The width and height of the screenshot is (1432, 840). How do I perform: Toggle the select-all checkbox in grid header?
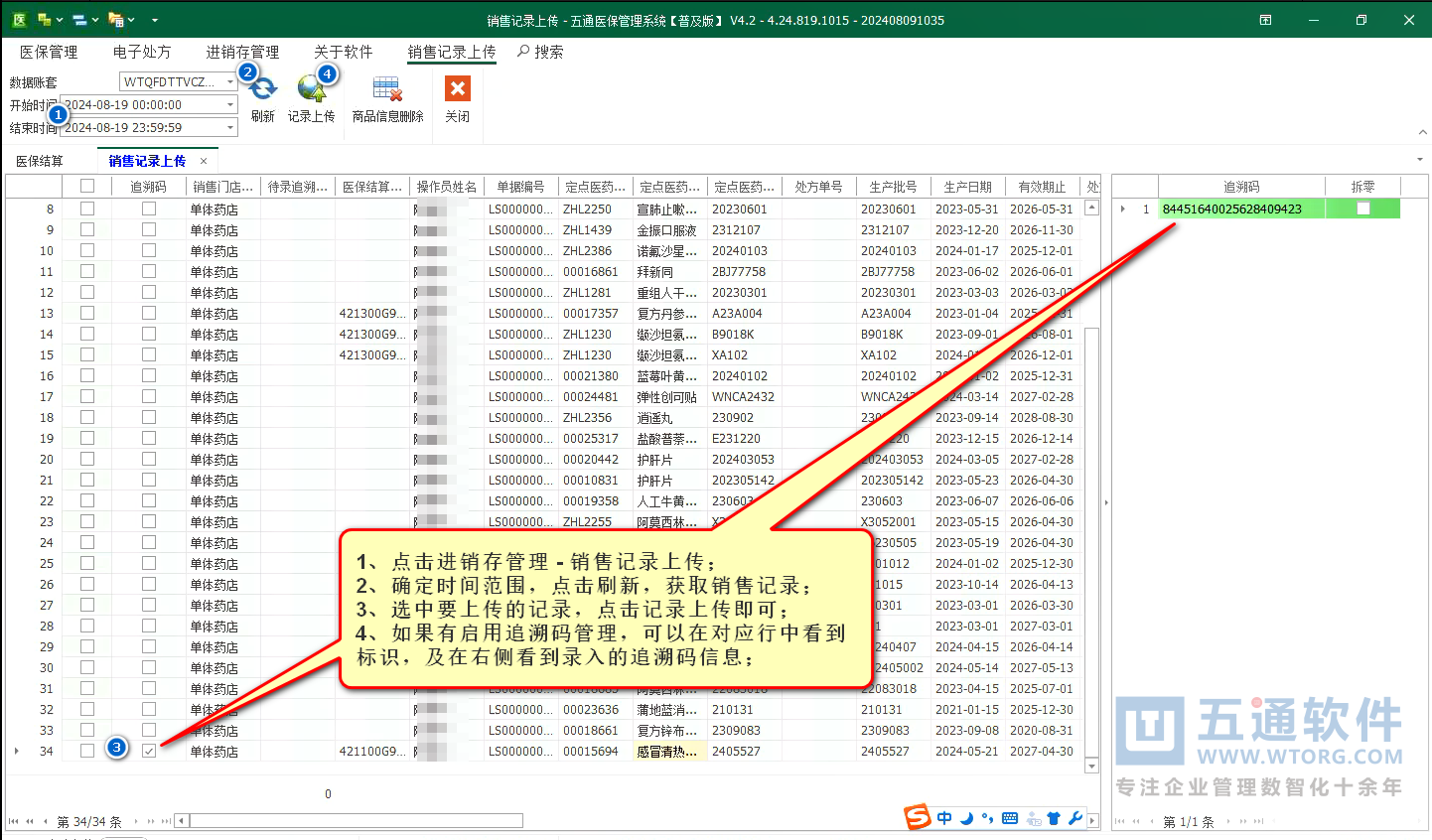[x=87, y=186]
